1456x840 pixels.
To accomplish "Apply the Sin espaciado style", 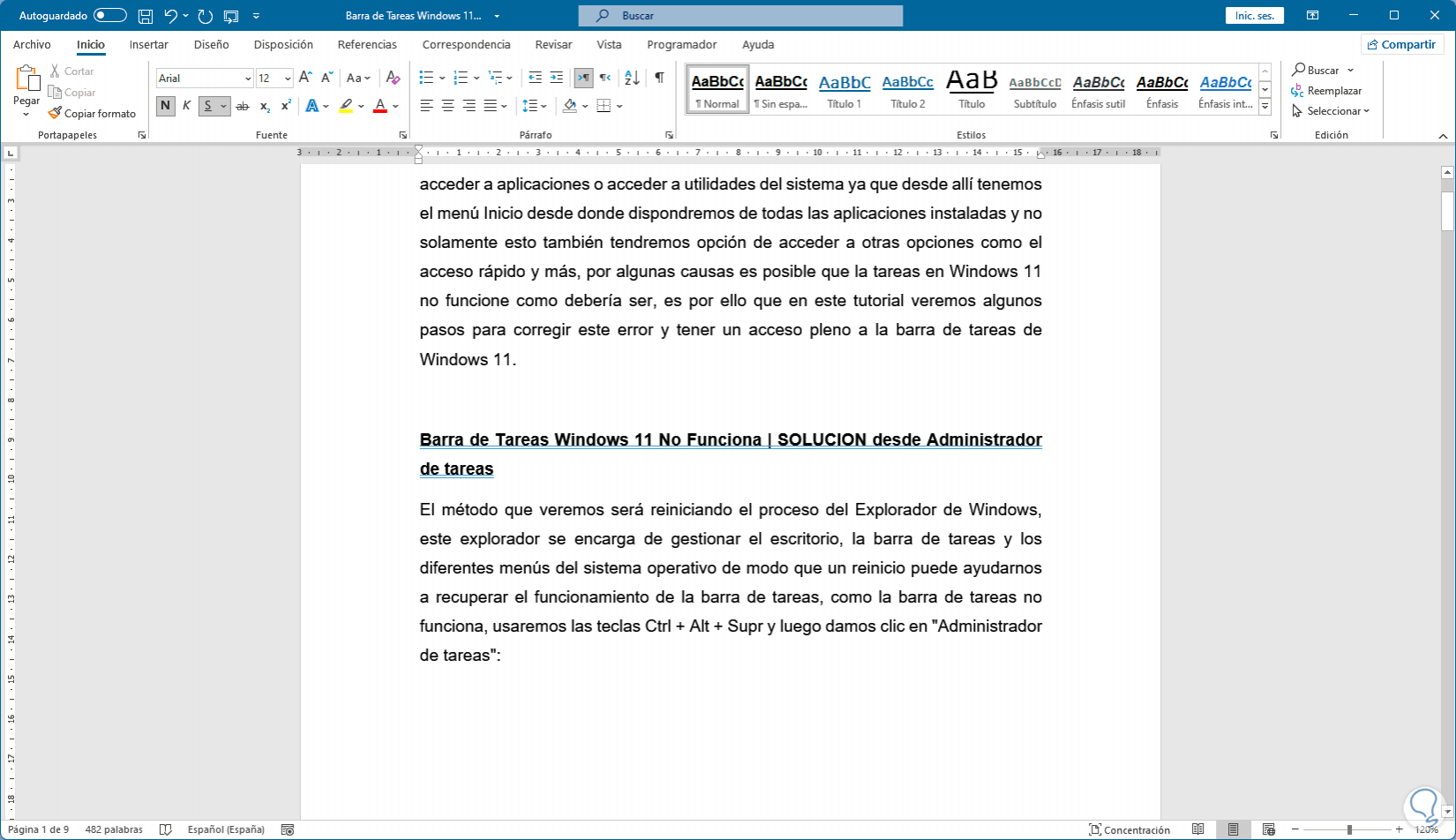I will click(x=781, y=89).
